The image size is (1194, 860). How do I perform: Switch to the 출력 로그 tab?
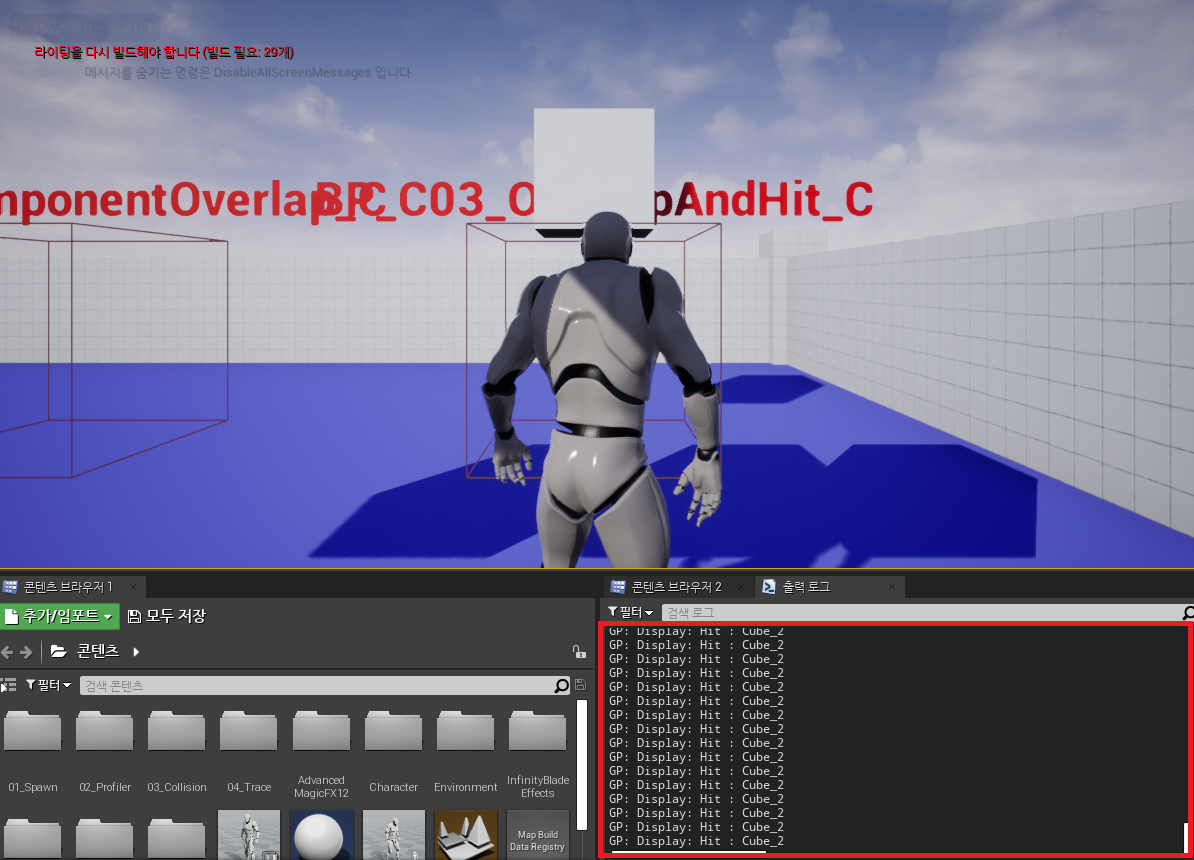point(807,587)
